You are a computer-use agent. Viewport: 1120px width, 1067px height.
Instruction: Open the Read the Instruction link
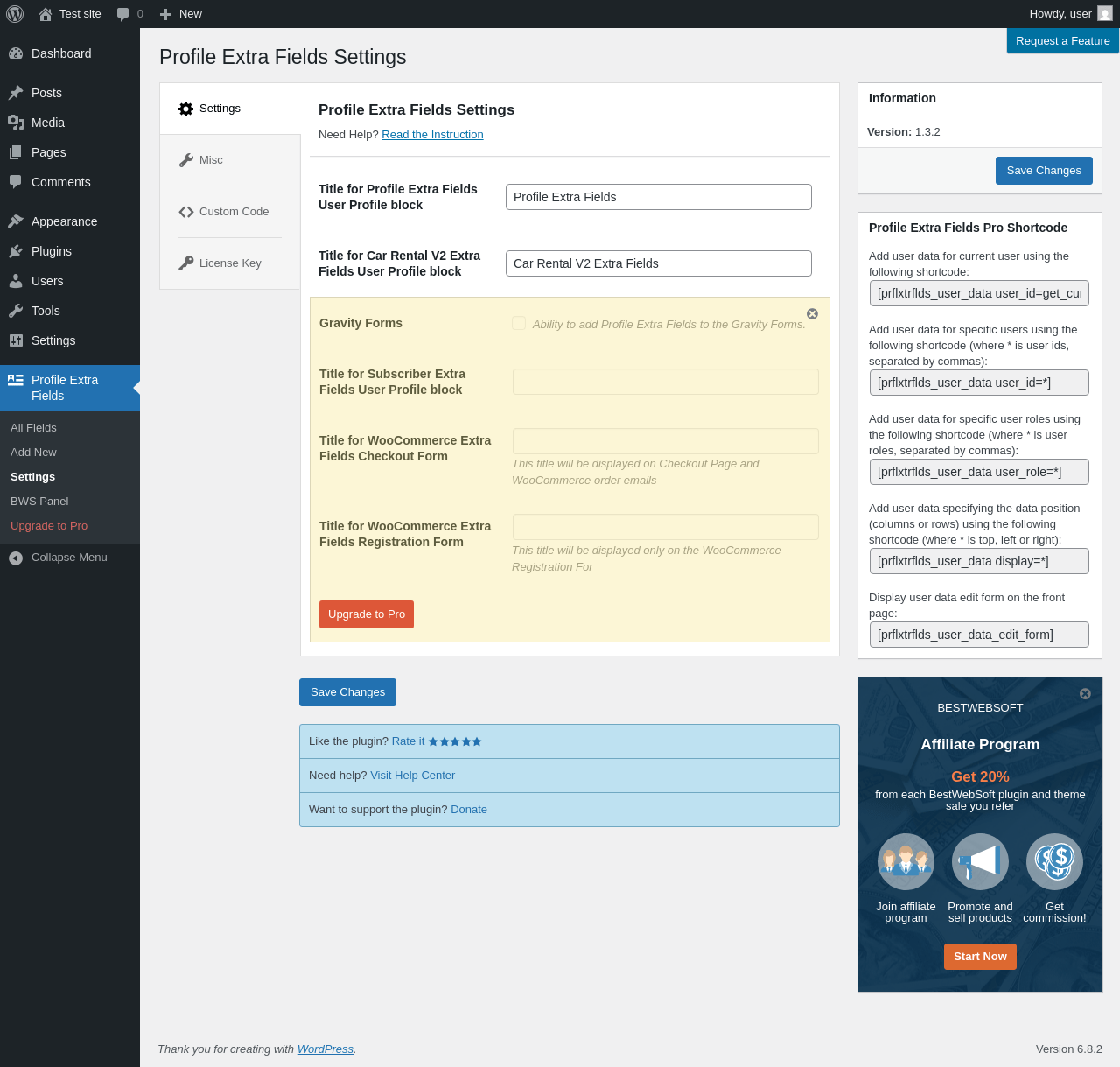[x=432, y=135]
